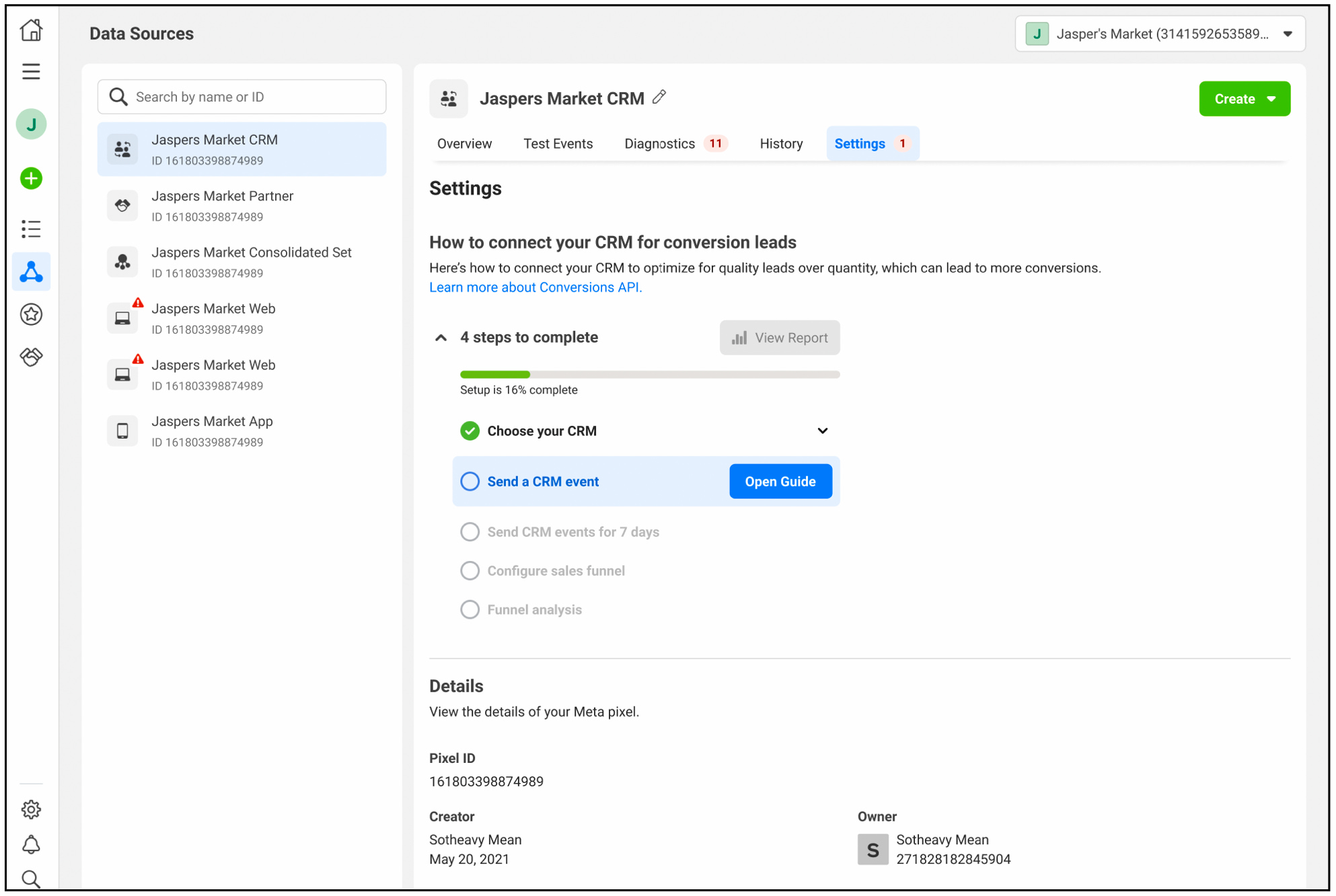Collapse the 4 steps to complete section
This screenshot has width=1336, height=896.
pos(441,338)
